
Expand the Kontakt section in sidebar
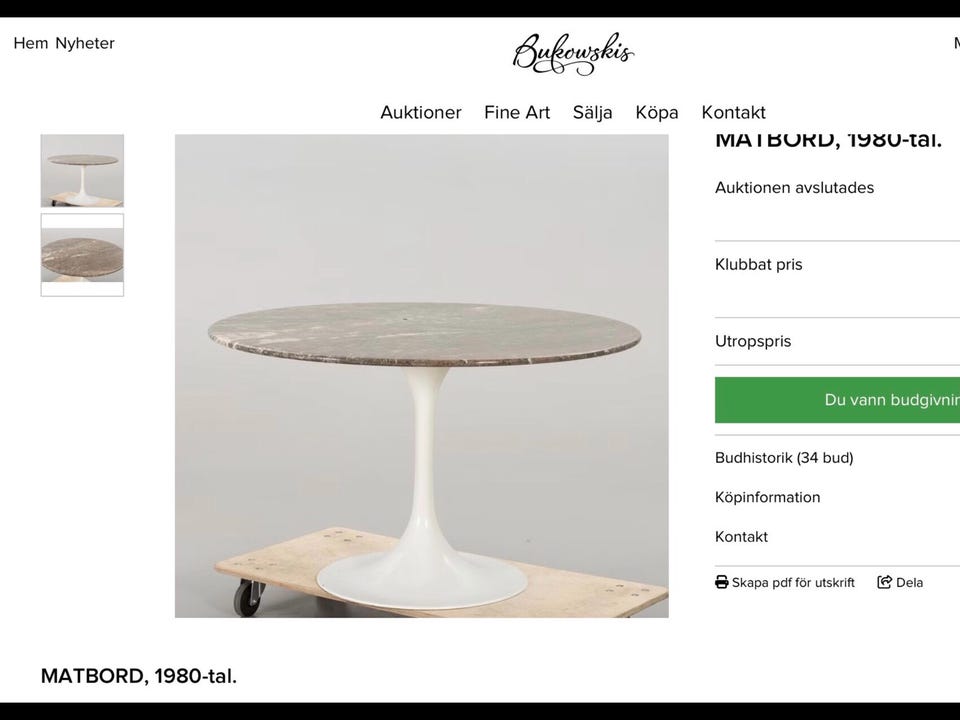741,537
